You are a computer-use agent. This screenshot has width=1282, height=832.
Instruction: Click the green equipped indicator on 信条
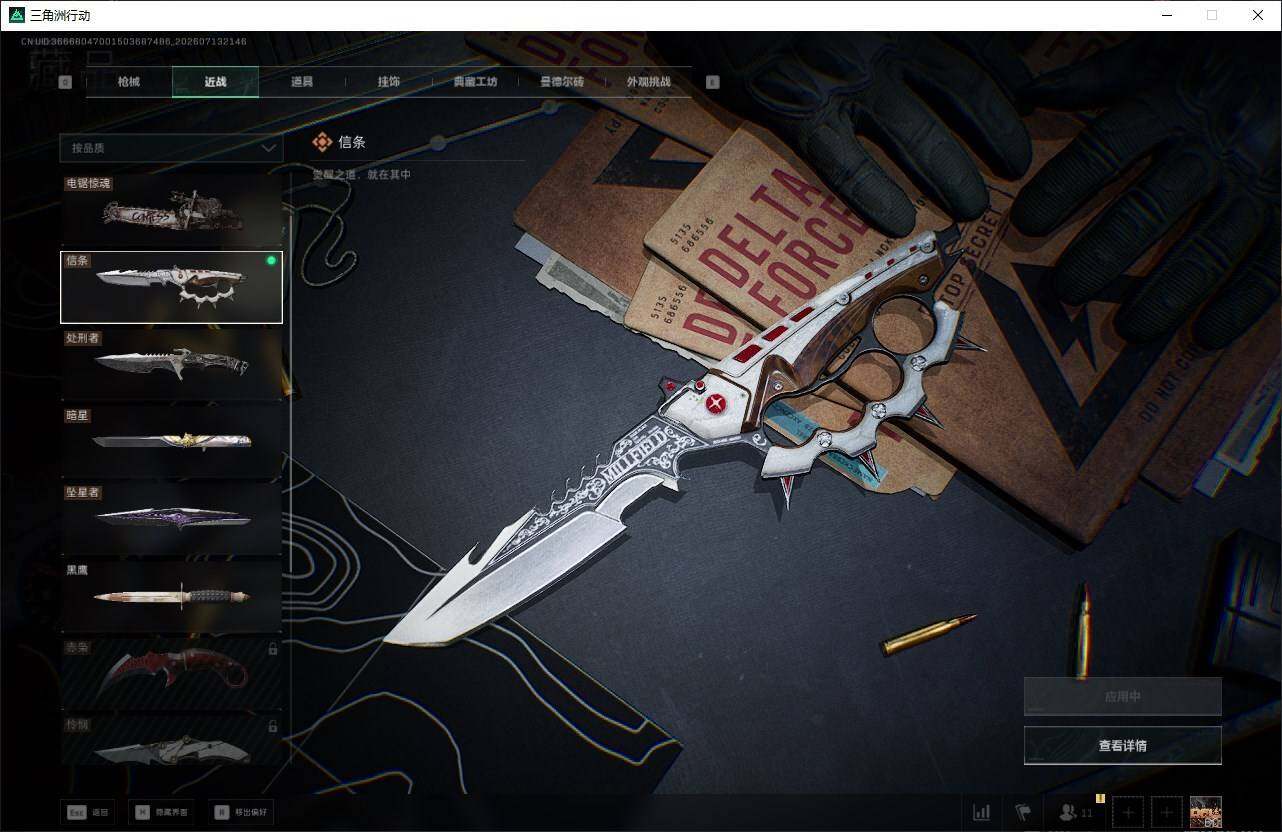(271, 261)
